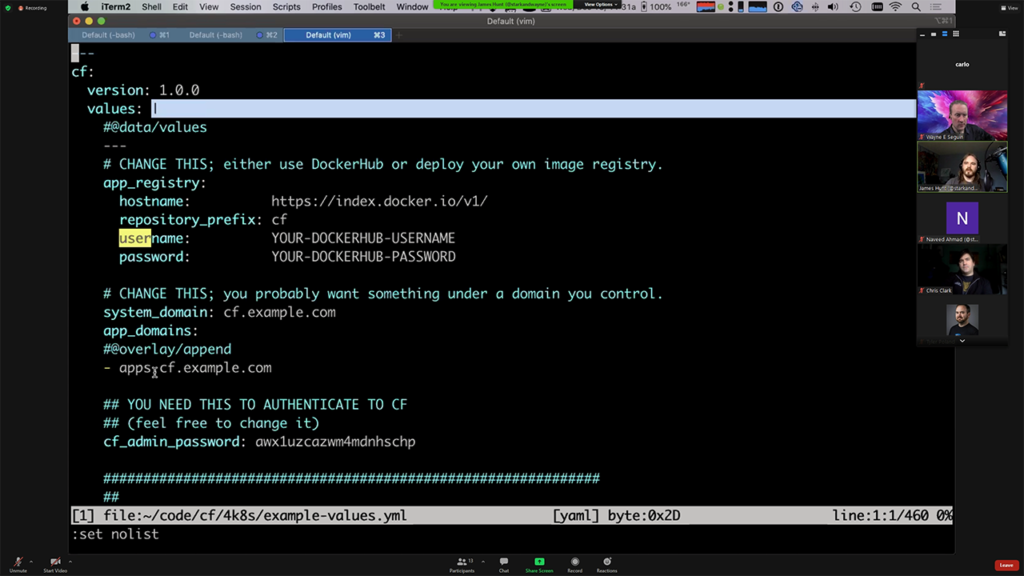Switch to the first Default (-bash) tab

pos(123,35)
